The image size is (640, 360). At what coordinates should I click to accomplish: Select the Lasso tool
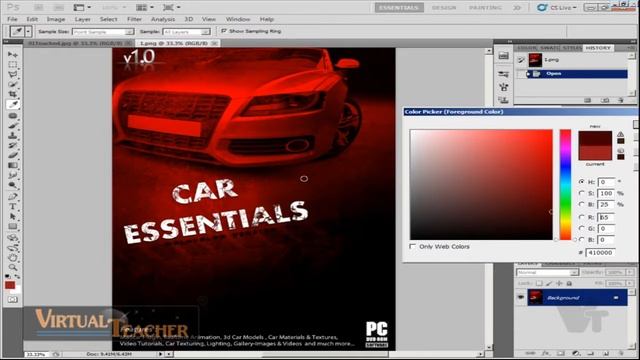click(x=13, y=74)
